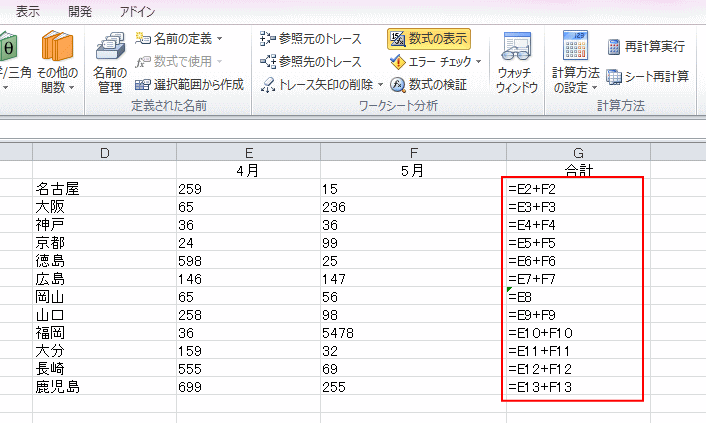
Task: Select formula cell =E3+F3
Action: pos(579,206)
